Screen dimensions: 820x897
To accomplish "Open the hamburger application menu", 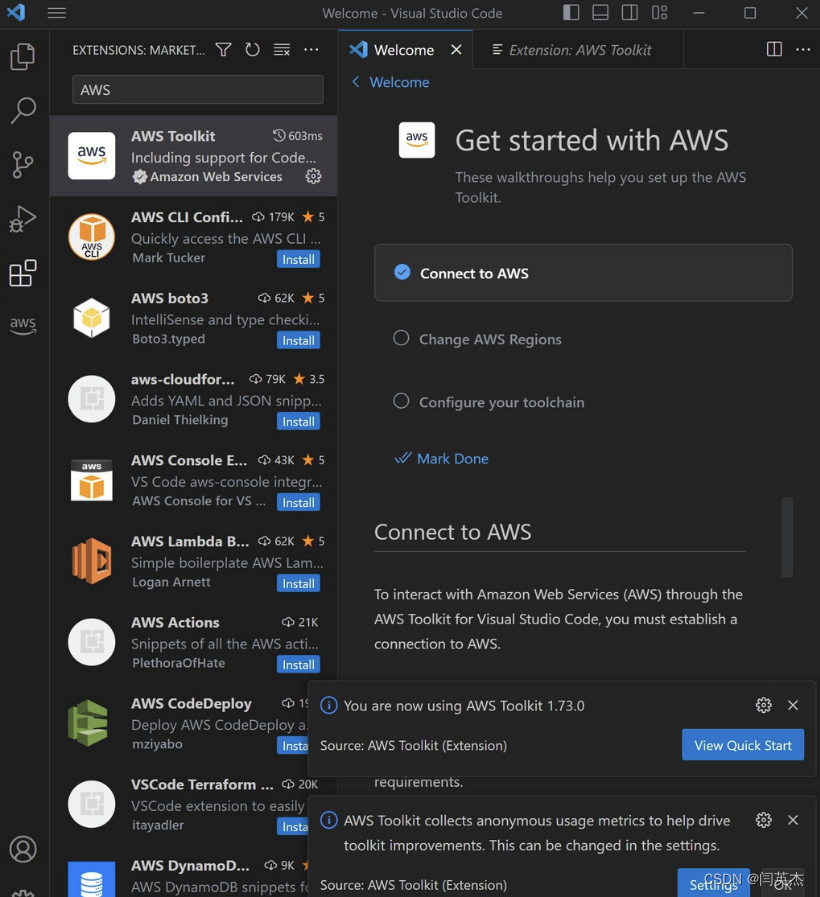I will tap(57, 13).
